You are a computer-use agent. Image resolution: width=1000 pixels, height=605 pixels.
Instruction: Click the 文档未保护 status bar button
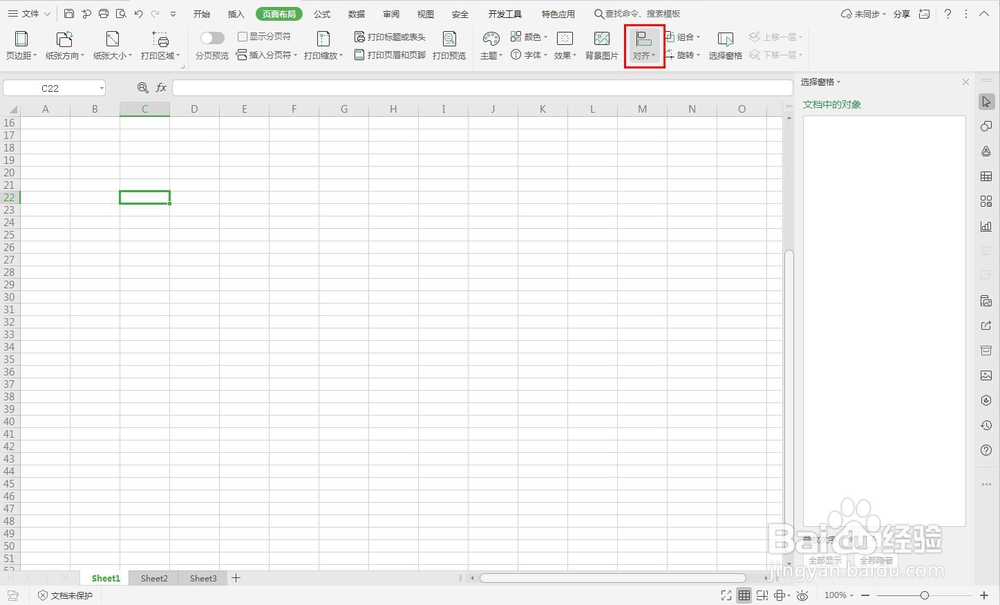[x=65, y=595]
